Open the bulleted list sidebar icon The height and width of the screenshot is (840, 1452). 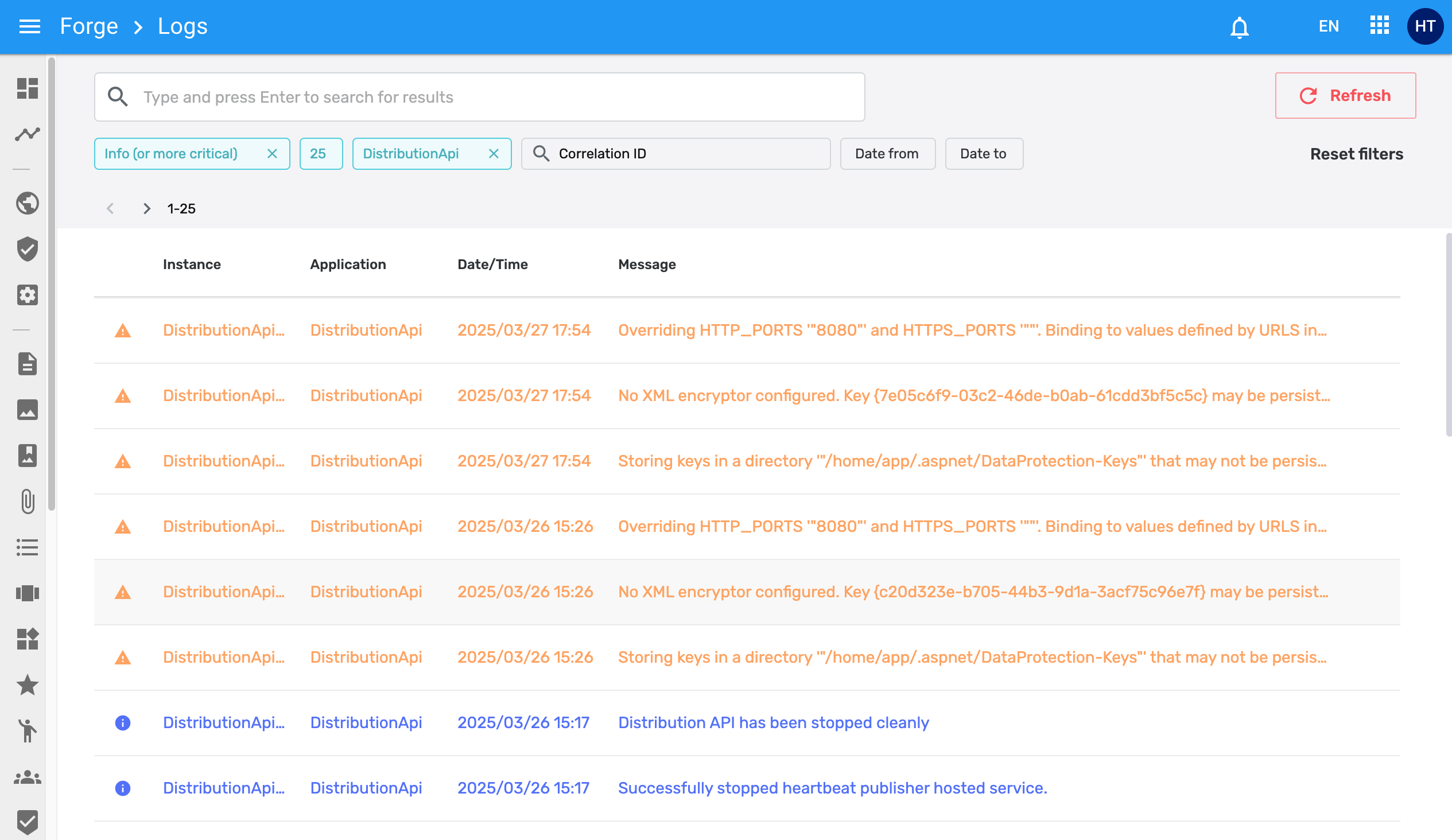click(x=27, y=547)
